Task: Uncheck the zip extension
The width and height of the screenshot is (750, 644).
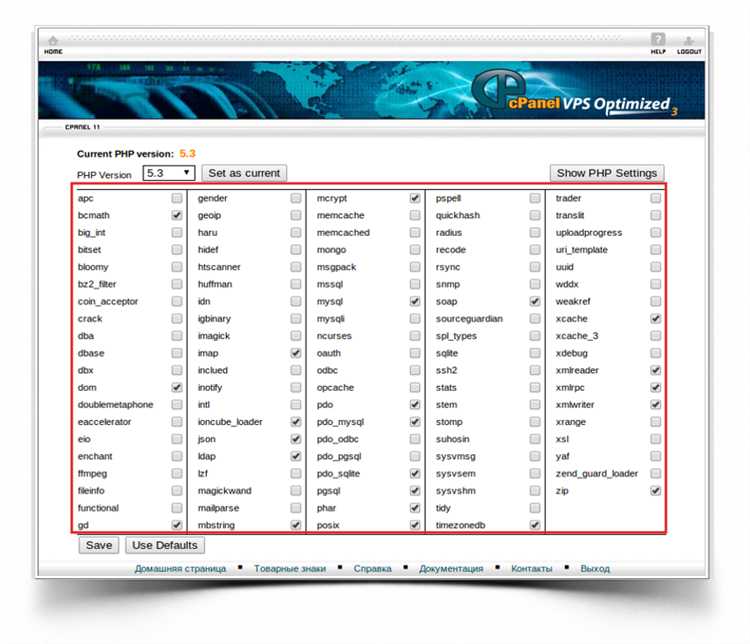Action: 656,491
